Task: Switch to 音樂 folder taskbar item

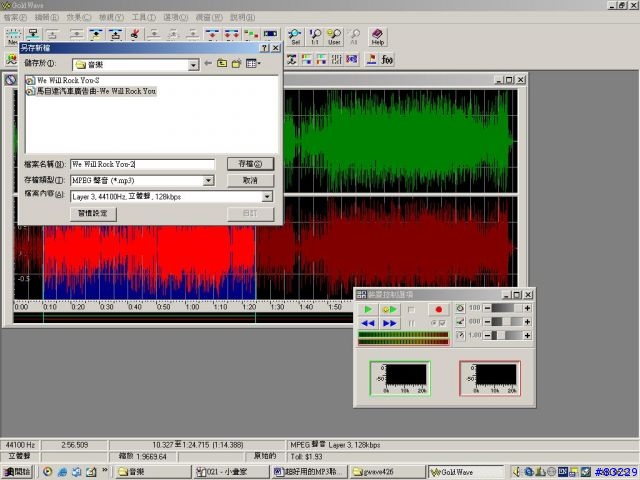Action: (x=152, y=472)
